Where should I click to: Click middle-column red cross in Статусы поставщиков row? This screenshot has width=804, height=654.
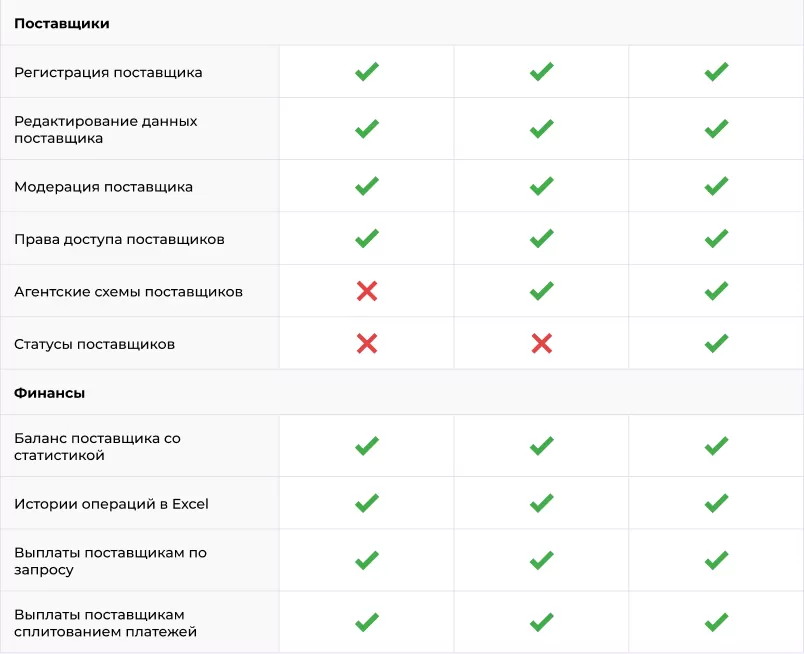click(541, 343)
